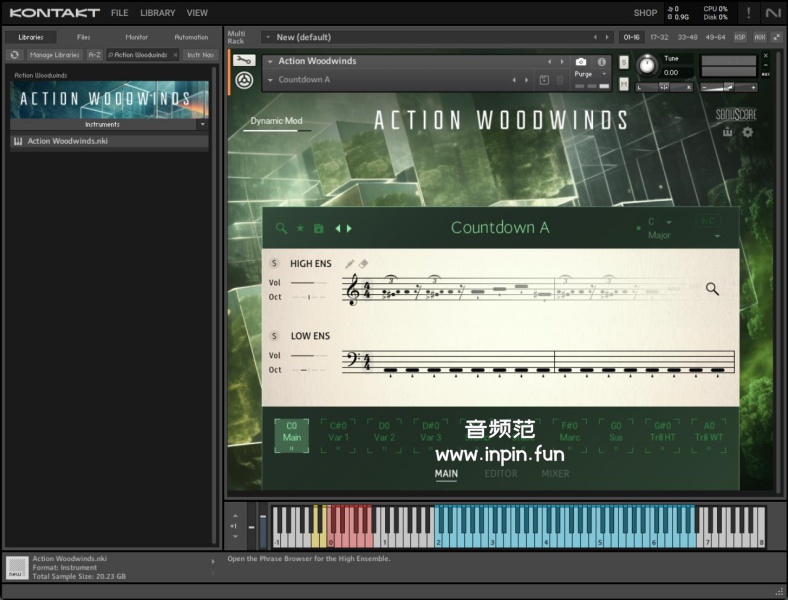Open the Purge dropdown menu

pos(589,74)
